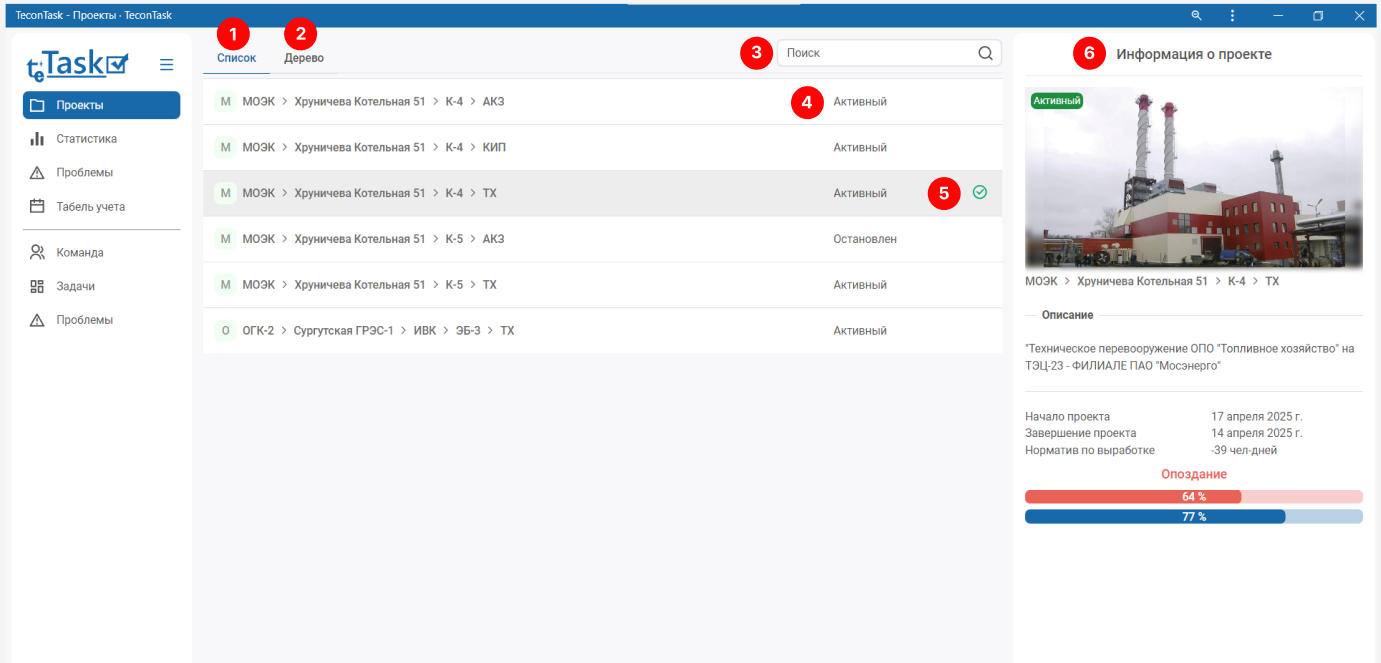Click the people icon for Команда
The width and height of the screenshot is (1381, 663).
click(37, 253)
